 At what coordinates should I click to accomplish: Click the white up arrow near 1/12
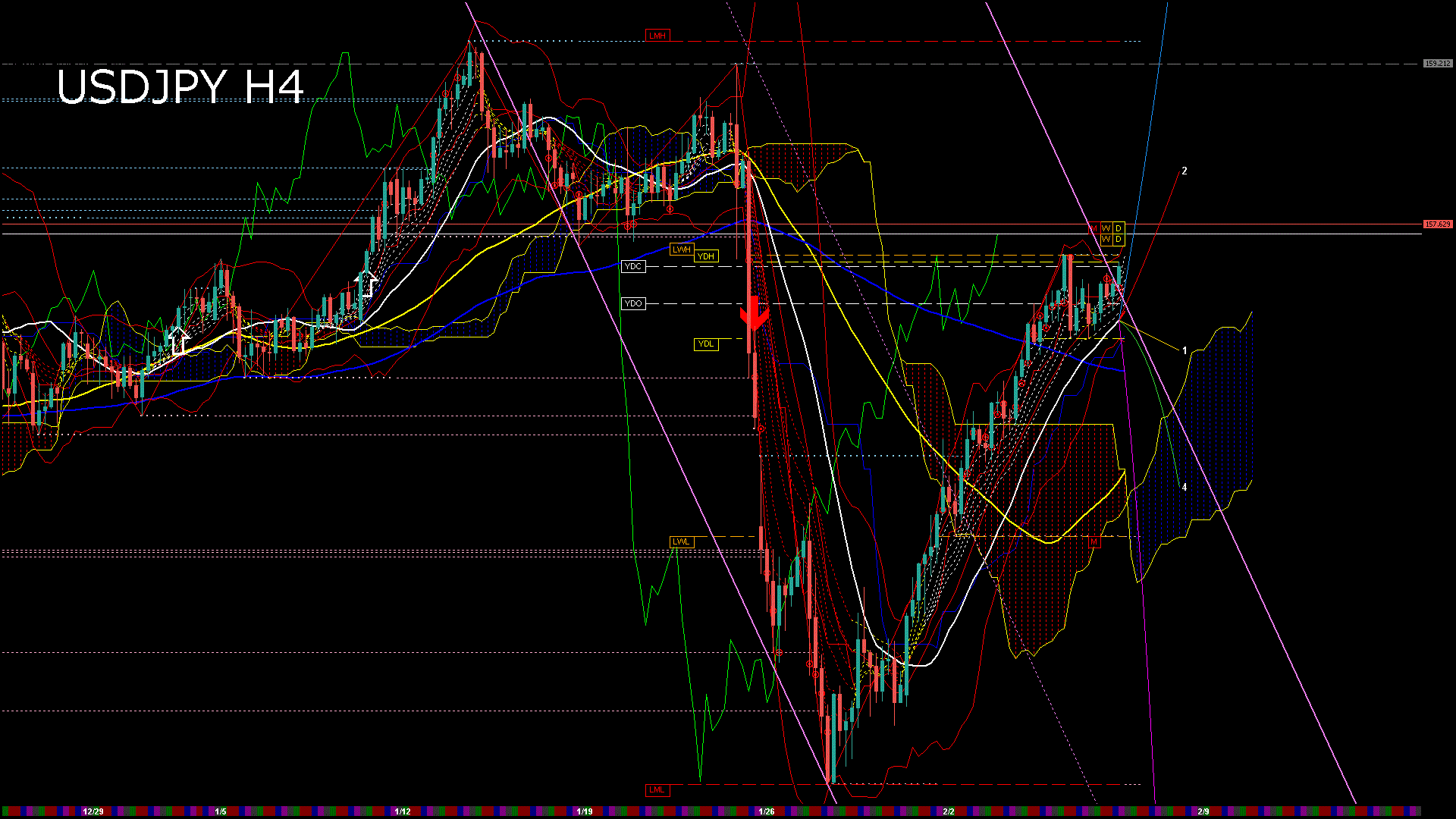click(367, 284)
